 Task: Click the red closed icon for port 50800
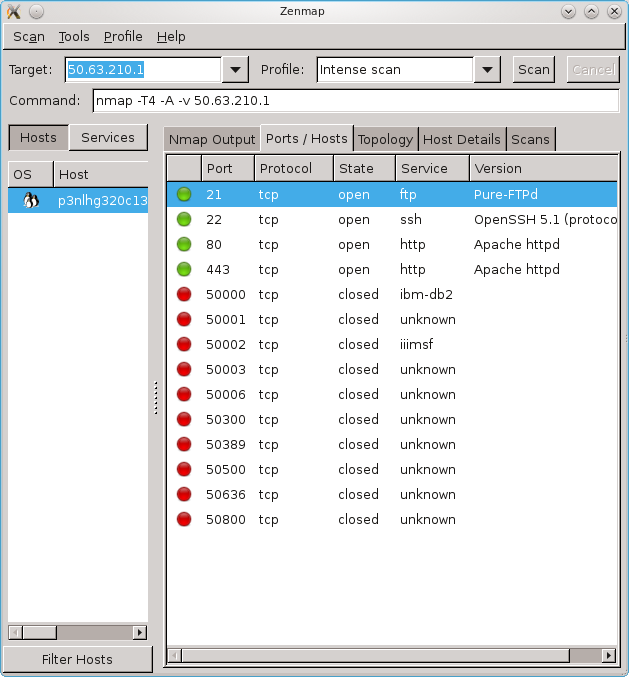(x=184, y=519)
